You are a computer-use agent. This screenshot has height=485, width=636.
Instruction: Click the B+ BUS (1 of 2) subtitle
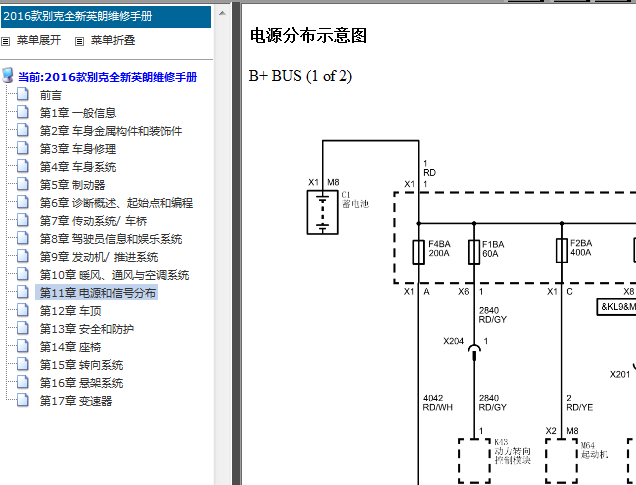point(300,76)
